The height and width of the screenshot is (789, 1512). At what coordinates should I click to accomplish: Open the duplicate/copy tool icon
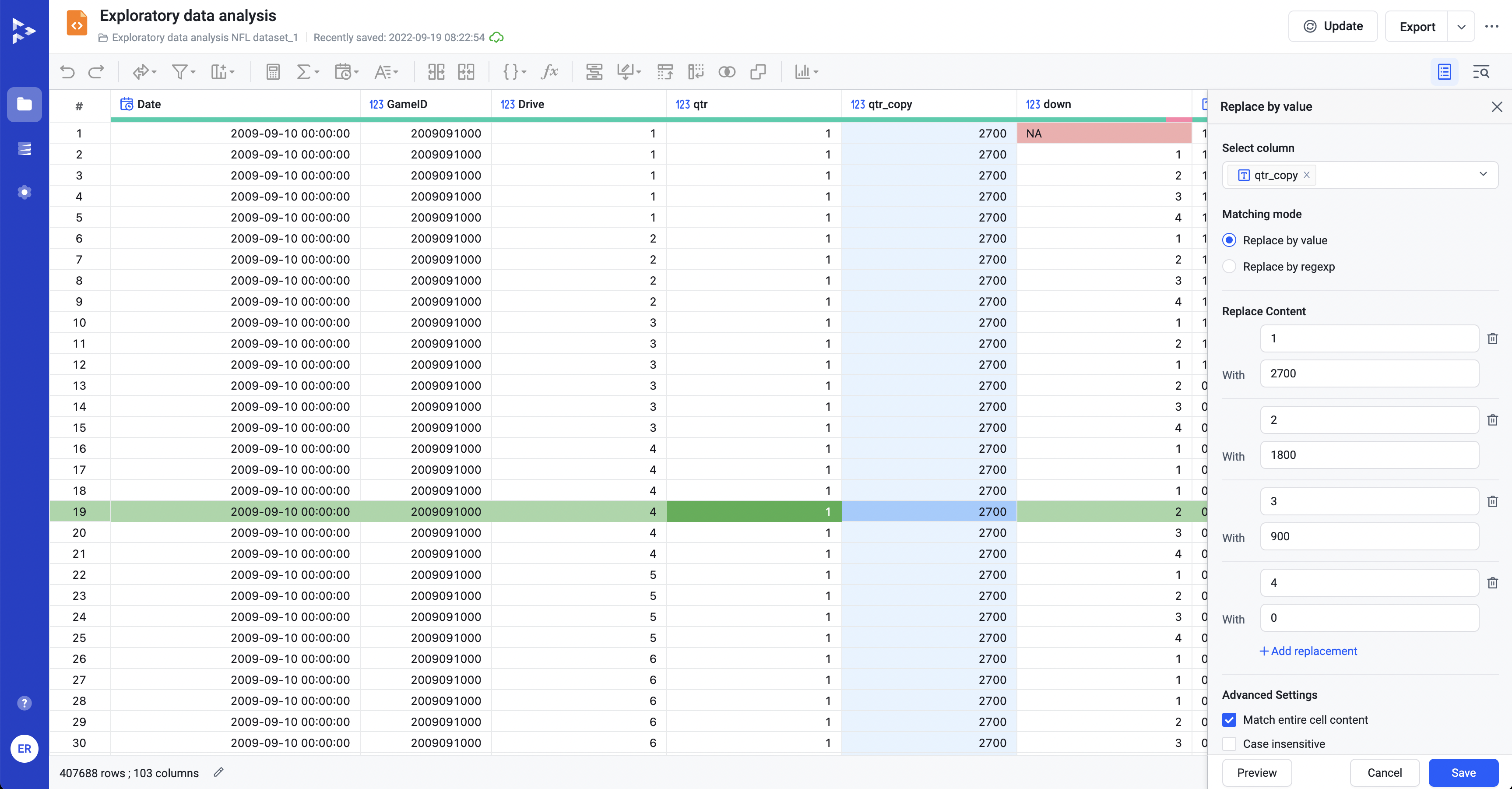tap(758, 72)
